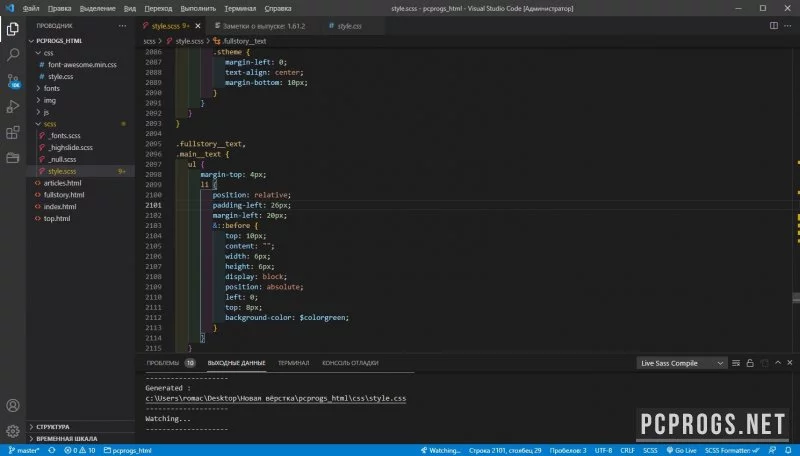Click SCSS Formatter status item
The width and height of the screenshot is (800, 456).
click(x=732, y=450)
